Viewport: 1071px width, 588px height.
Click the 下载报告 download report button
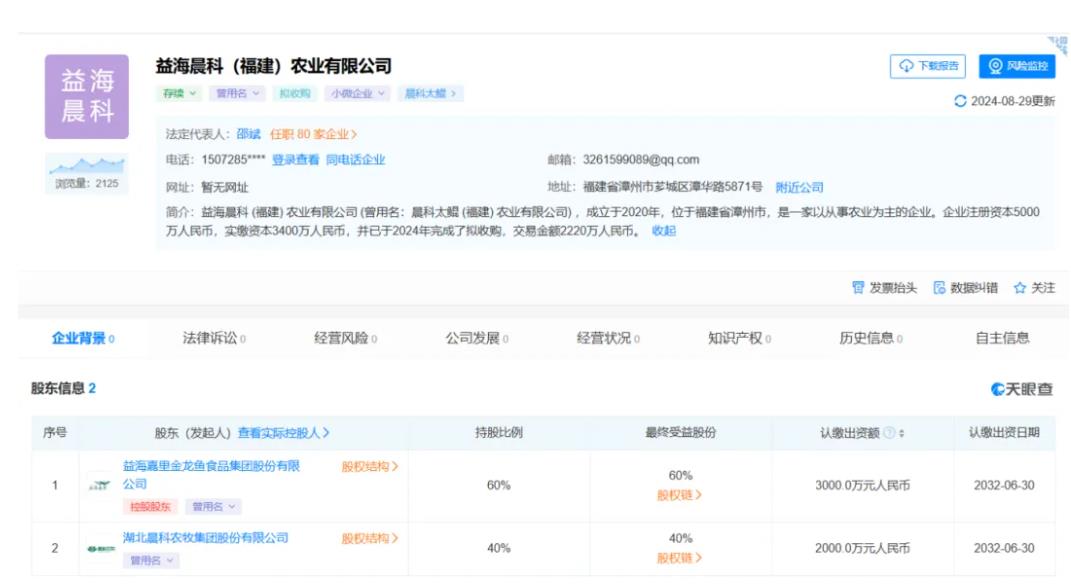(x=927, y=66)
